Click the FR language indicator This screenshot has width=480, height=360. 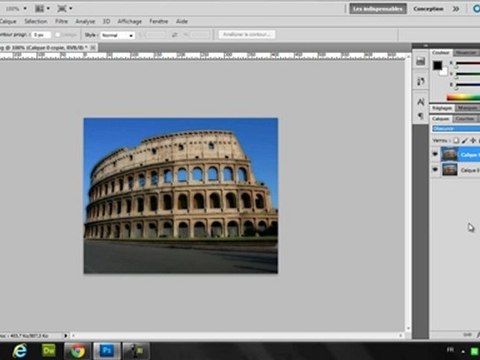450,350
